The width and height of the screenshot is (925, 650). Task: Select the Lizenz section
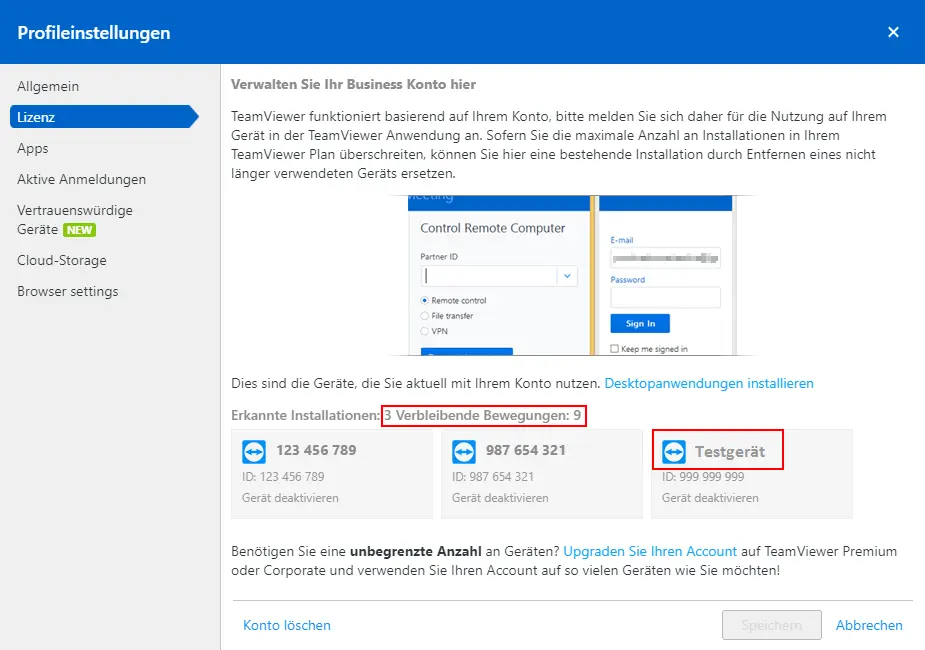[103, 117]
